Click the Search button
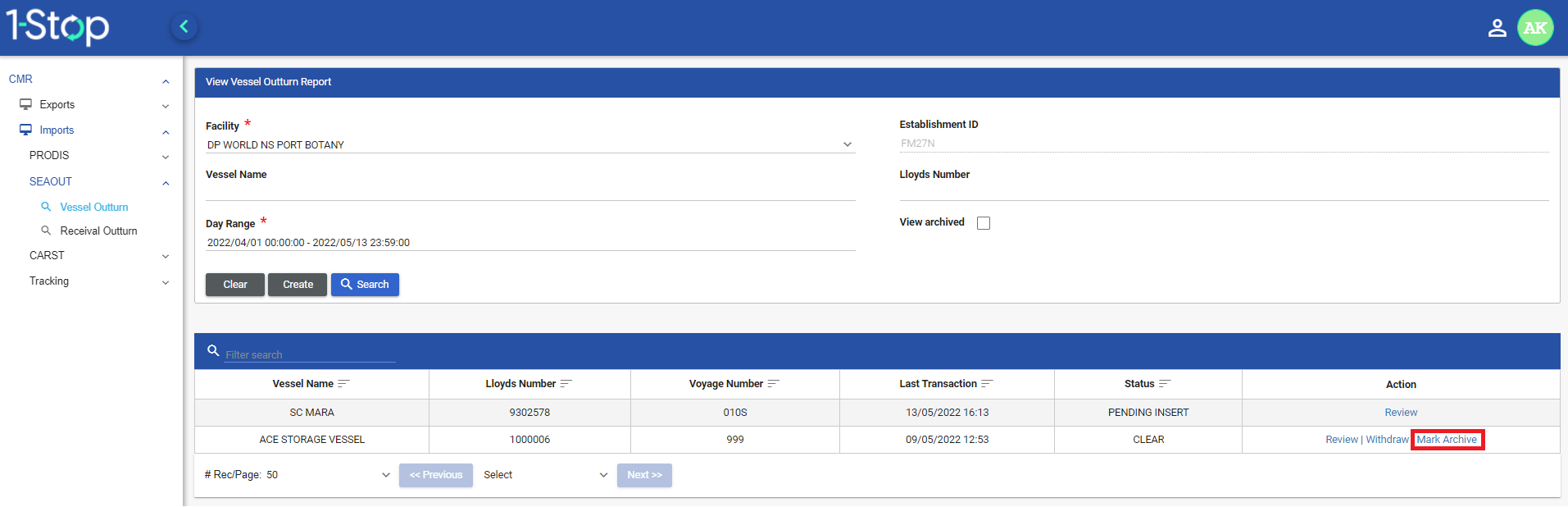This screenshot has height=507, width=1568. (365, 285)
